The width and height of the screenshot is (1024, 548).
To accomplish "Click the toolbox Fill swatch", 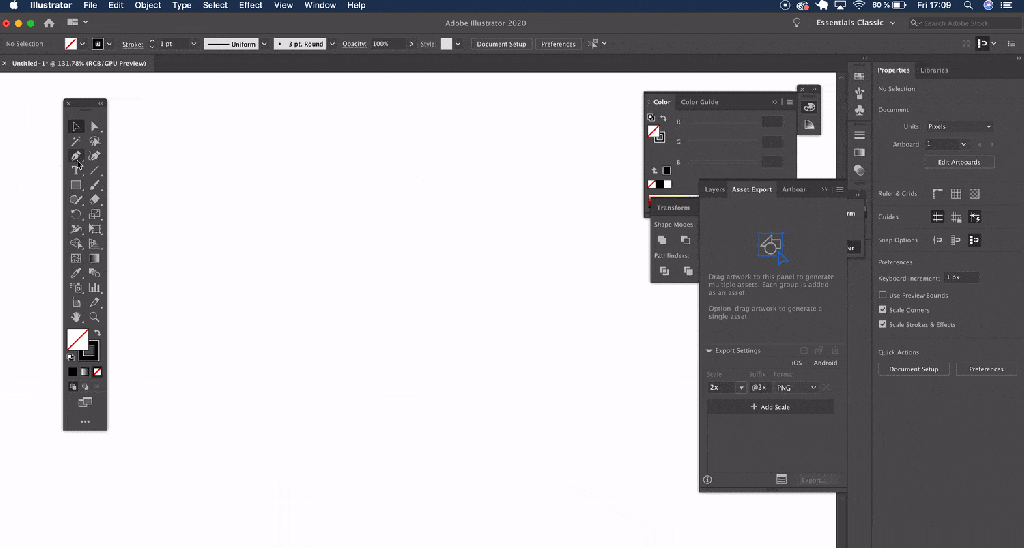I will [78, 340].
